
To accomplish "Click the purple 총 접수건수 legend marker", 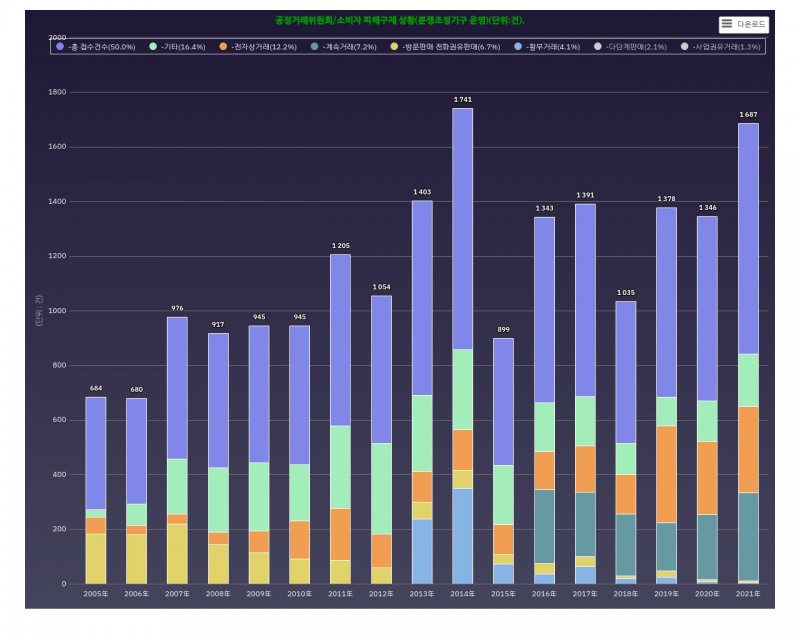I will [x=60, y=47].
